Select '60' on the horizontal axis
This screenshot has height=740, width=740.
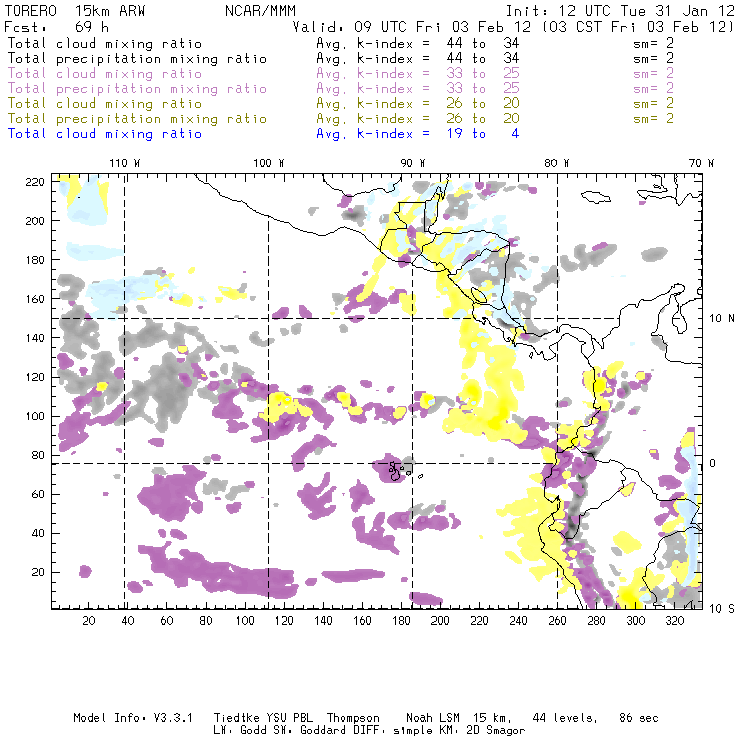[x=167, y=621]
